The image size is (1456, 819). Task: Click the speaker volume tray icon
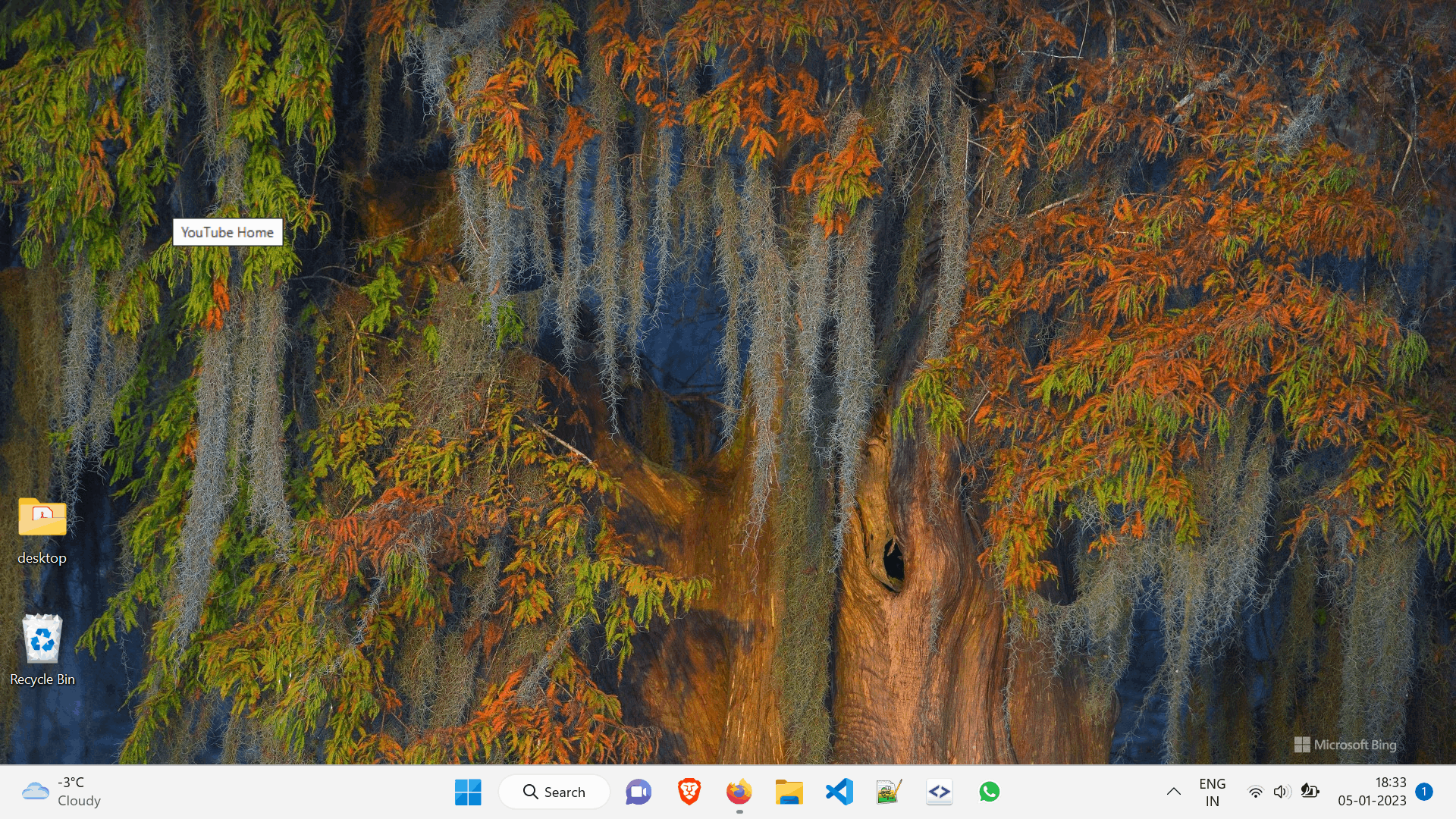coord(1282,792)
